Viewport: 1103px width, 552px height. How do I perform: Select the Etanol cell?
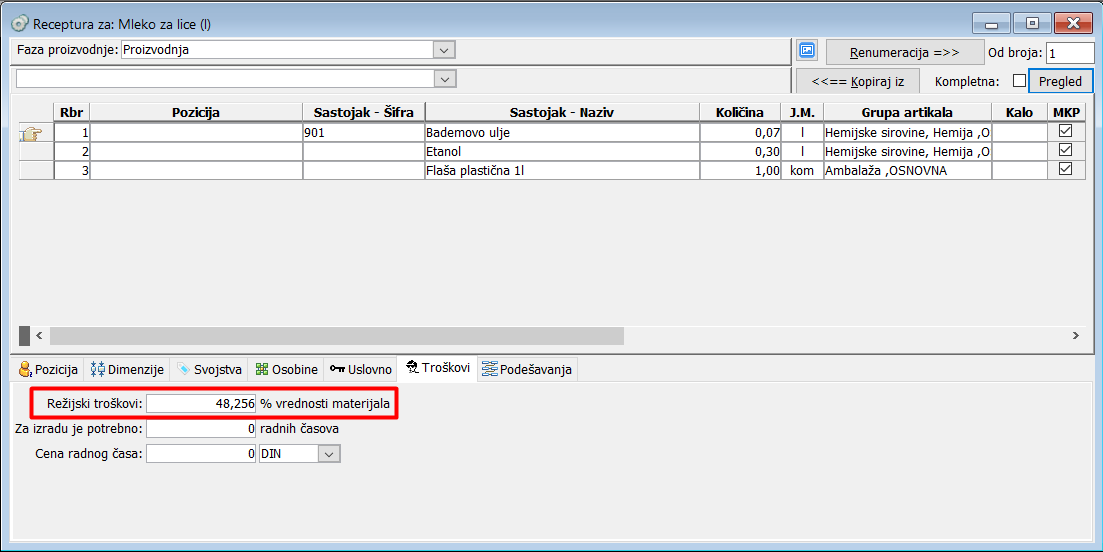[562, 151]
